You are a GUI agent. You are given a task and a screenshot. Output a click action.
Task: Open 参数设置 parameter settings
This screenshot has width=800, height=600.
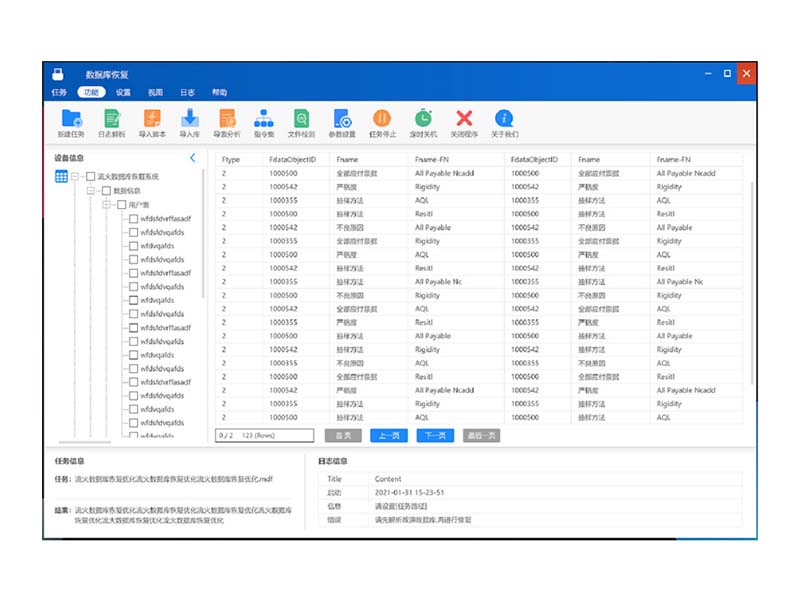pos(342,119)
